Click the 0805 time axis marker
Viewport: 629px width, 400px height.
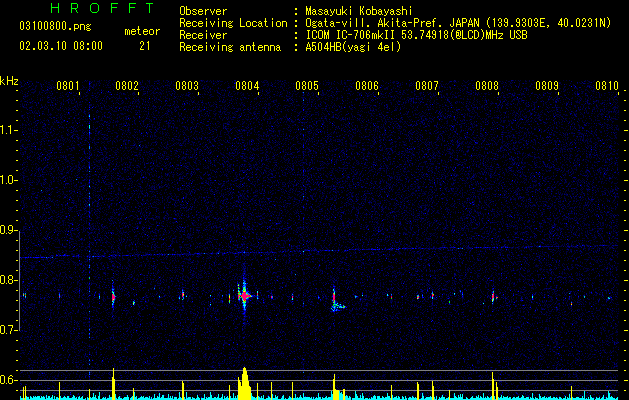307,86
